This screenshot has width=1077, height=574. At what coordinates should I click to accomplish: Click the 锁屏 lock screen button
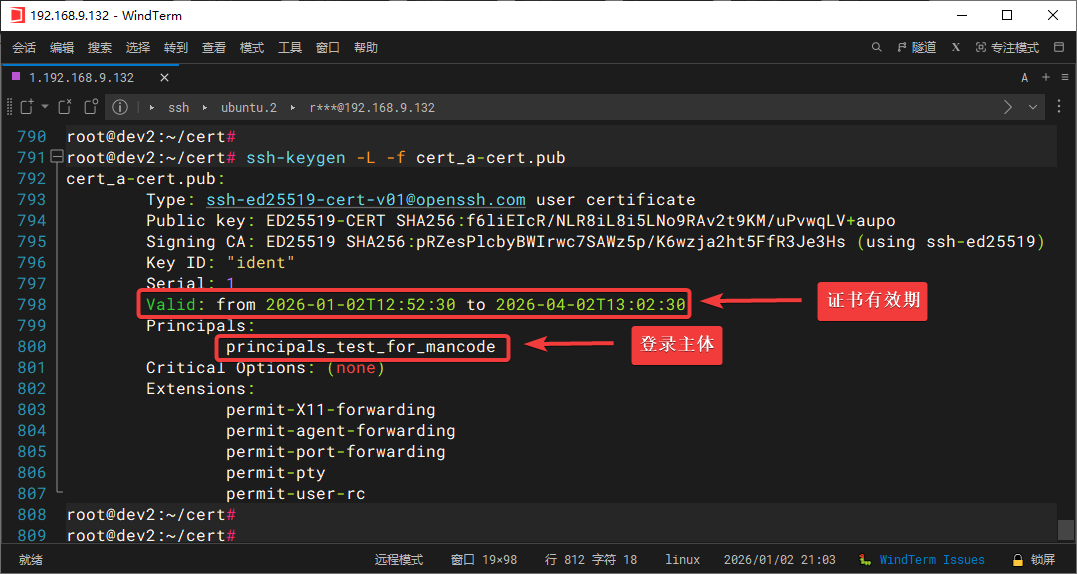point(1033,560)
